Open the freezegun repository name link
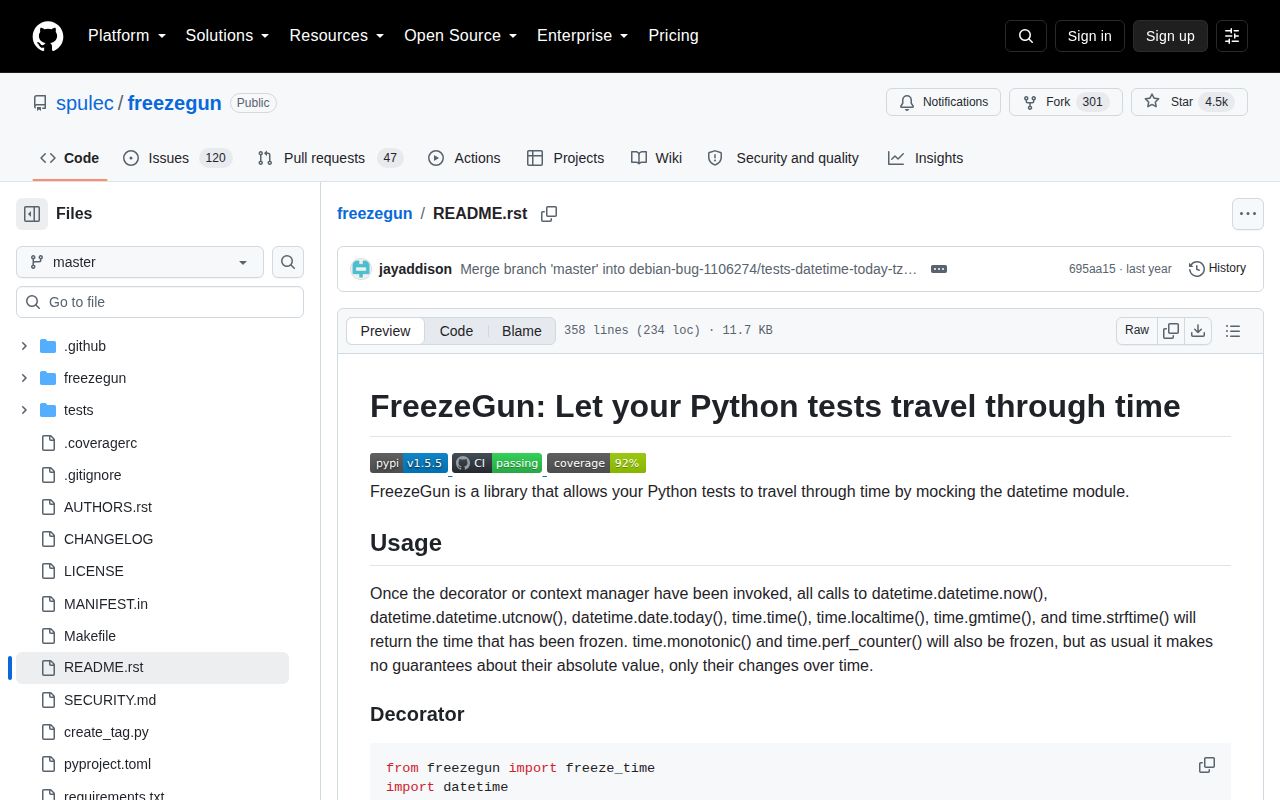The image size is (1280, 800). (174, 103)
